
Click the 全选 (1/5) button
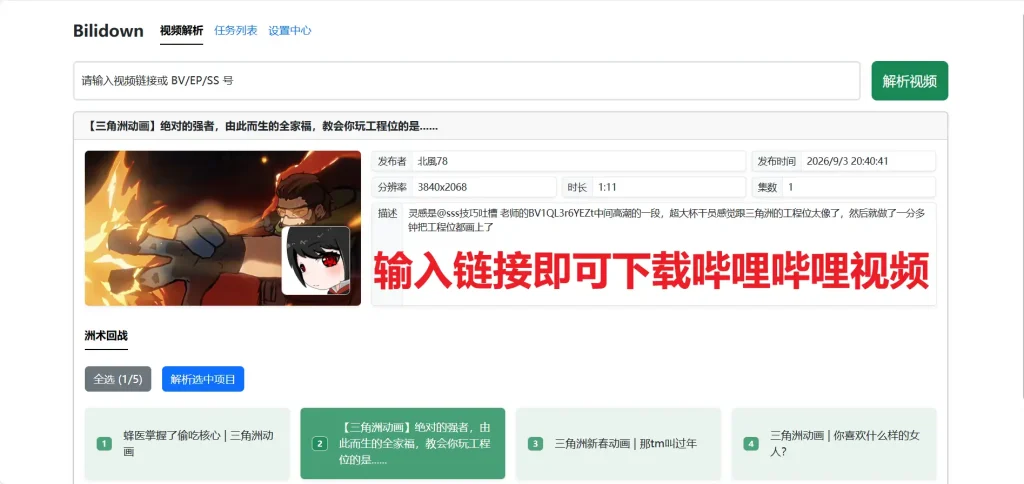[x=118, y=379]
